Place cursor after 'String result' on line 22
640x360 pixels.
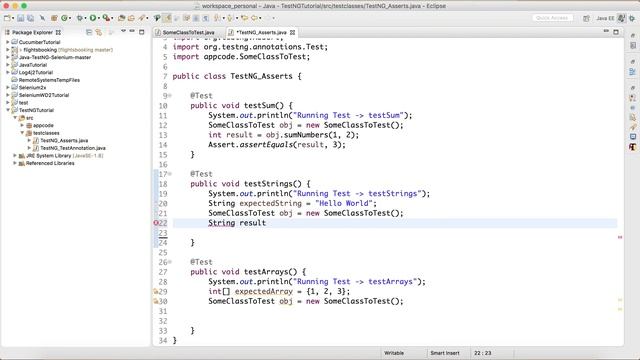point(266,223)
